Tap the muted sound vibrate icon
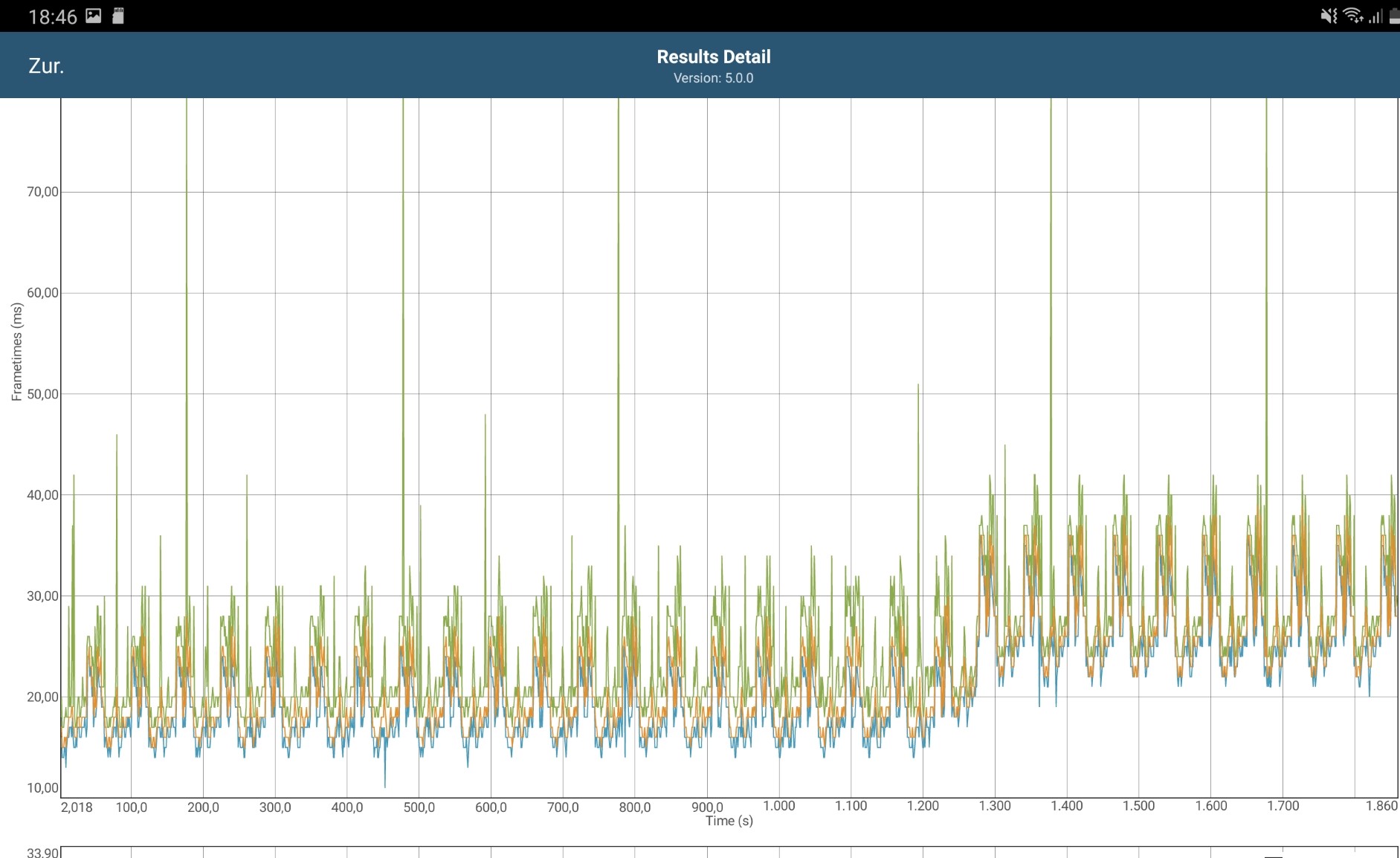Image resolution: width=1400 pixels, height=858 pixels. pyautogui.click(x=1329, y=16)
